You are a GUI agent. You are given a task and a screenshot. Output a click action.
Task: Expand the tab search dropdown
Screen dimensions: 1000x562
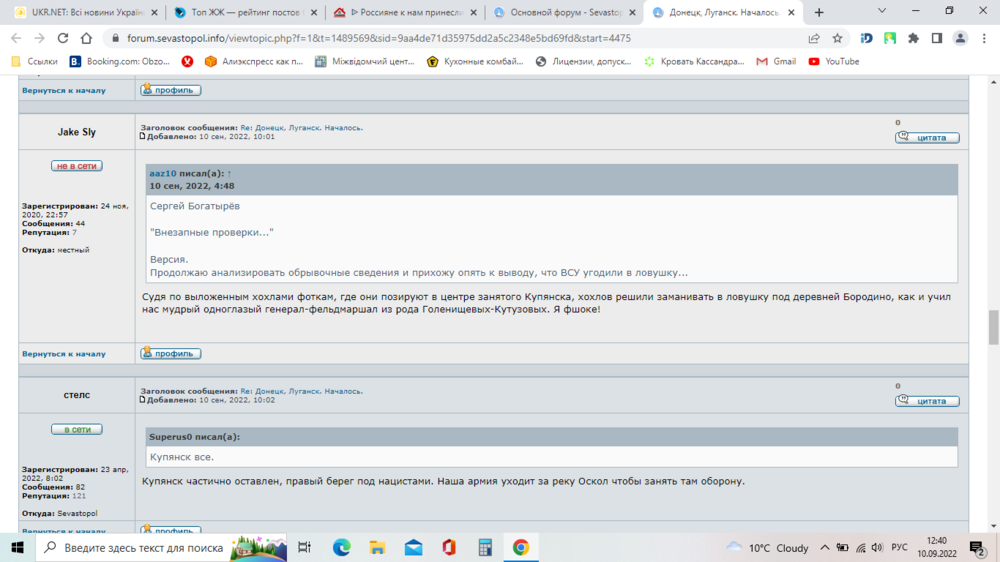(x=882, y=11)
